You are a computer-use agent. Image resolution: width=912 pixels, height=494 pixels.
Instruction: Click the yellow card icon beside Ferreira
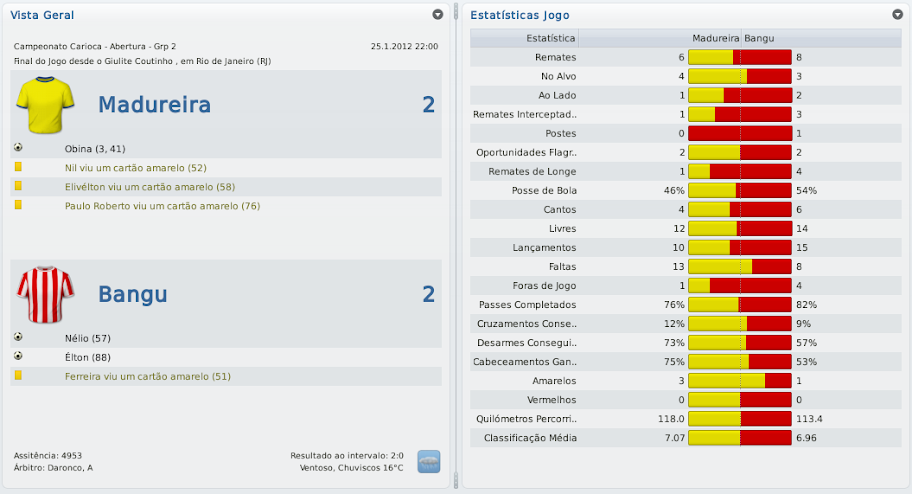click(19, 375)
